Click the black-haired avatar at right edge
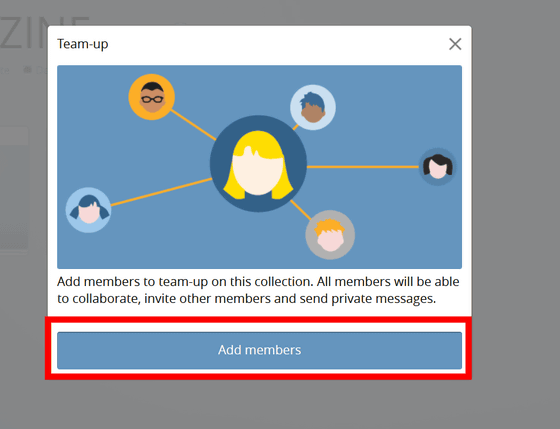The width and height of the screenshot is (560, 429). (x=438, y=167)
